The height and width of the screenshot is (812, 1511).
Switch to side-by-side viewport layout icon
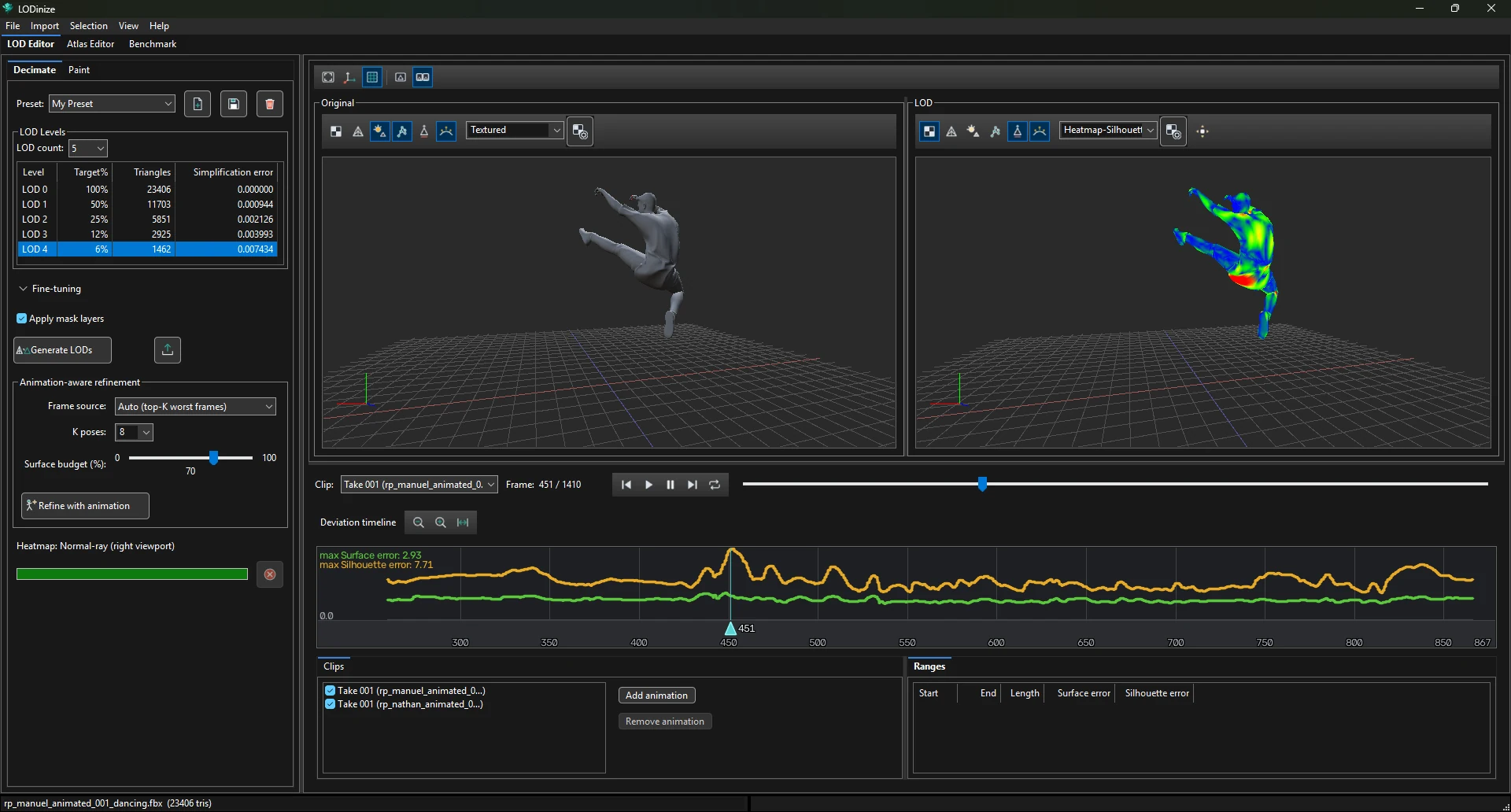[x=423, y=77]
